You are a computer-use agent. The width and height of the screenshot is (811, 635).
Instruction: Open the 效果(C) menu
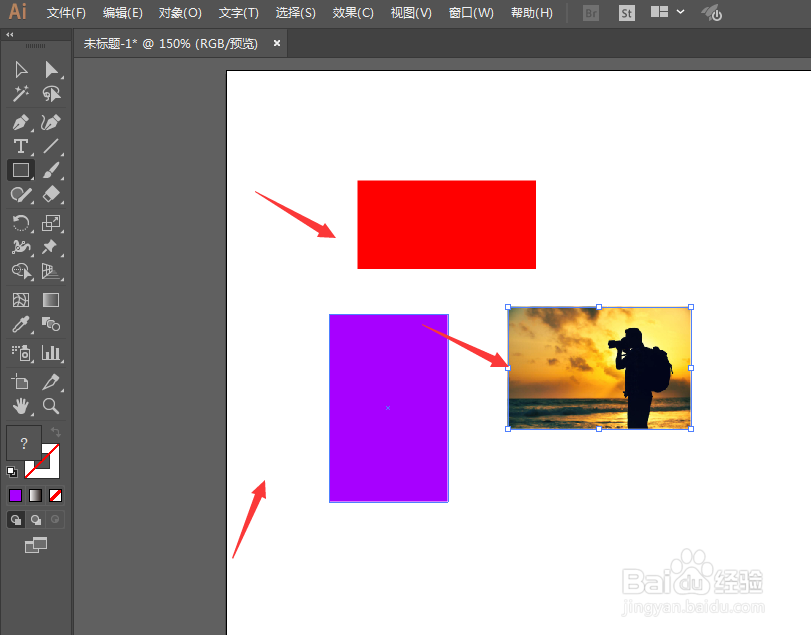tap(351, 13)
